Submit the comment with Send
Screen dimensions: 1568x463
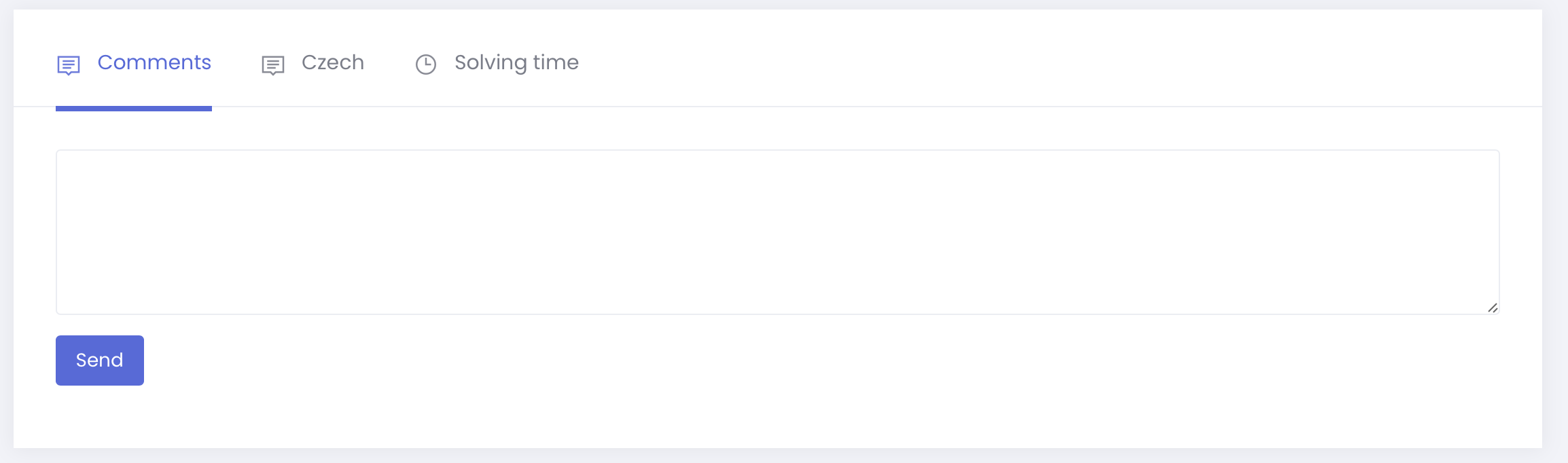coord(100,360)
